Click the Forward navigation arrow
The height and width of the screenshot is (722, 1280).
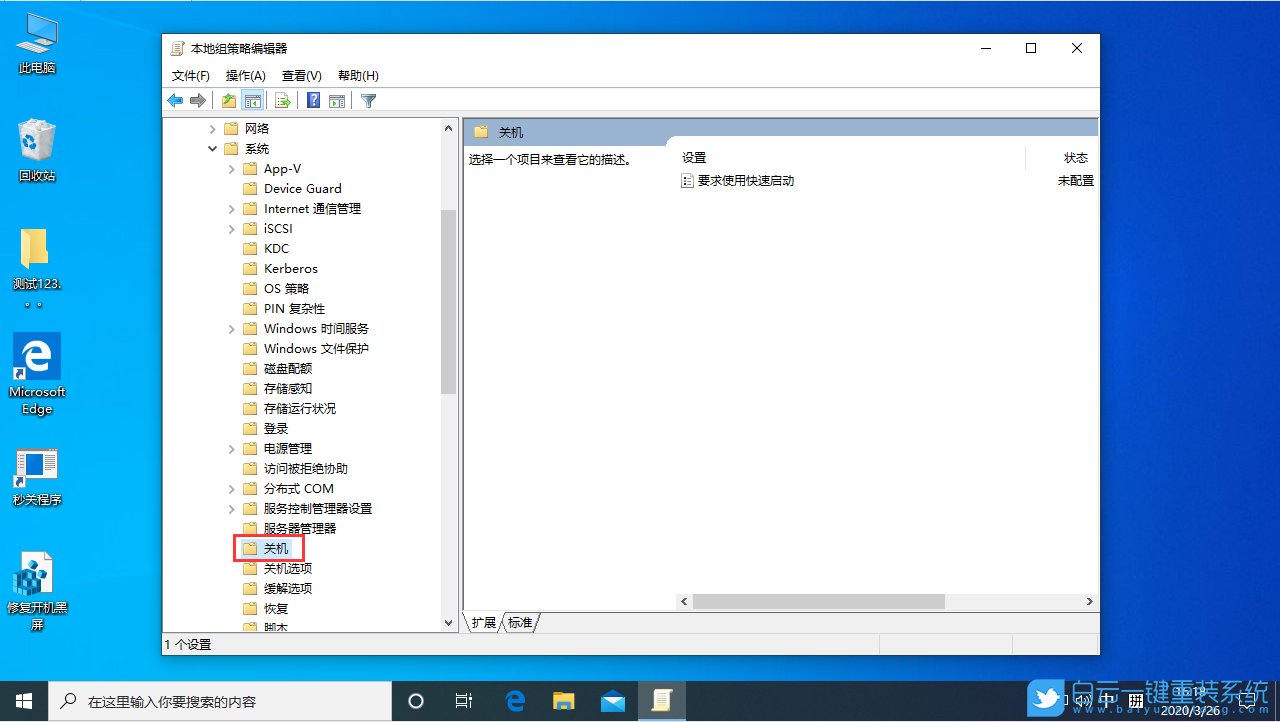(x=198, y=100)
